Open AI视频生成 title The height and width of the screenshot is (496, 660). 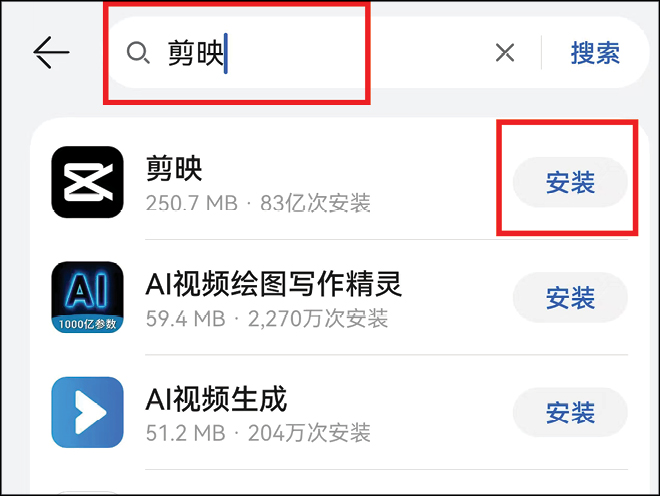point(216,398)
